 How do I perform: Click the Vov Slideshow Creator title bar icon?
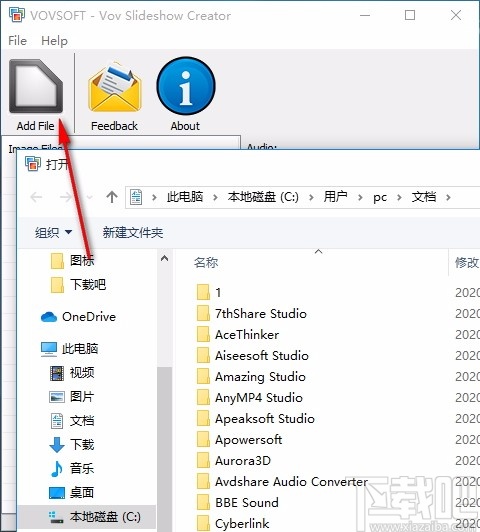tap(17, 15)
